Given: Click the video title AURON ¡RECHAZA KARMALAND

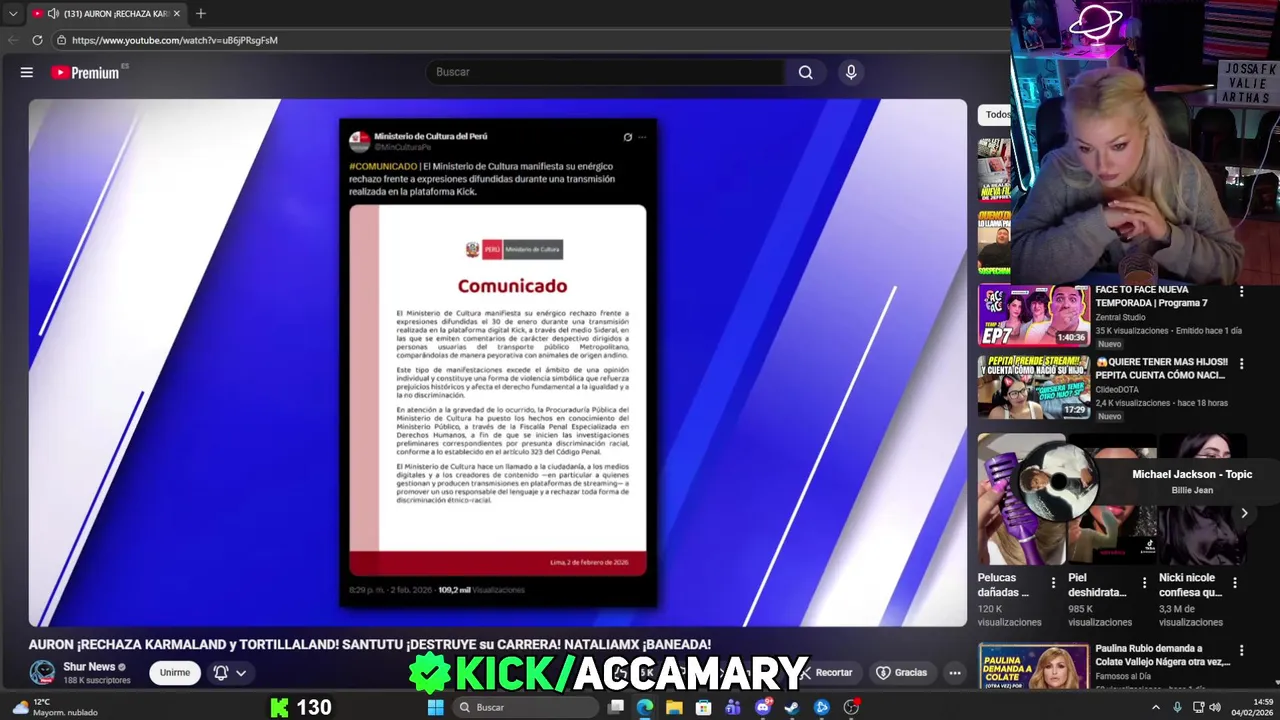Looking at the screenshot, I should 370,645.
